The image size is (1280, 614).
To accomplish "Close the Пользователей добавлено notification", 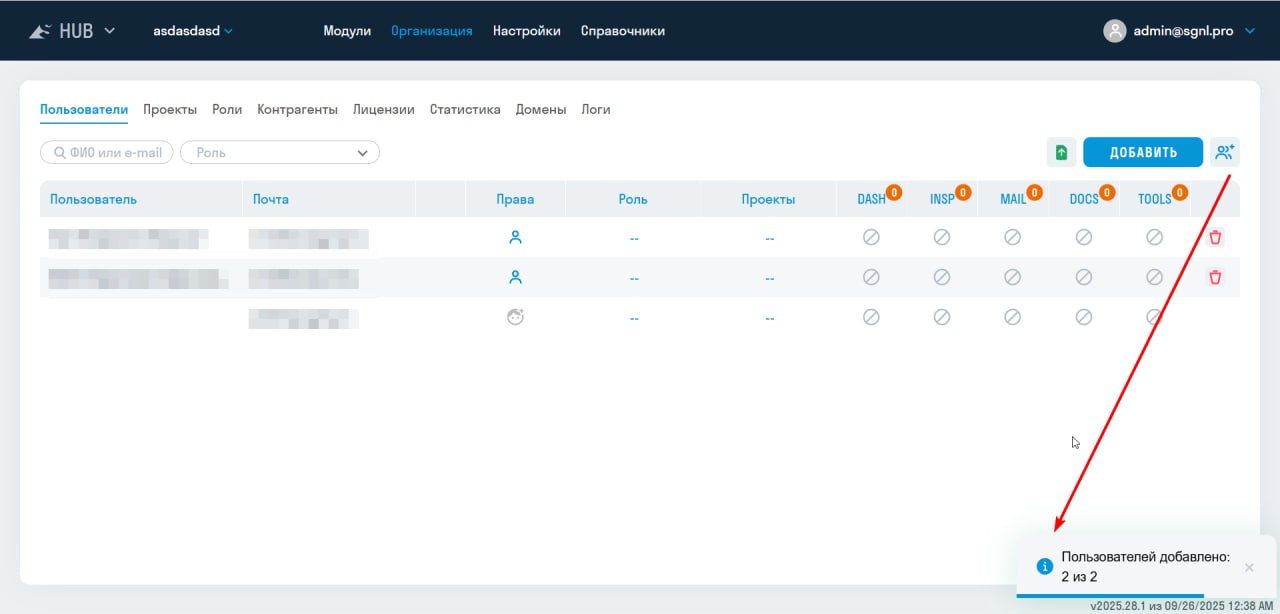I will [1249, 567].
